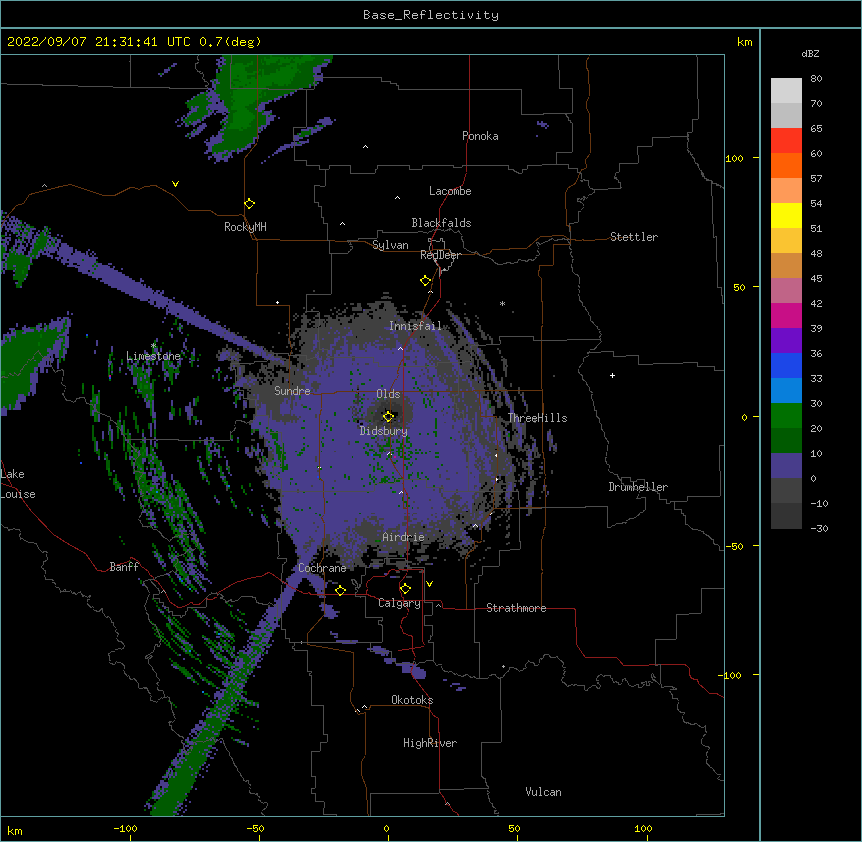Click the Strathmore town label
The height and width of the screenshot is (842, 862).
point(516,608)
